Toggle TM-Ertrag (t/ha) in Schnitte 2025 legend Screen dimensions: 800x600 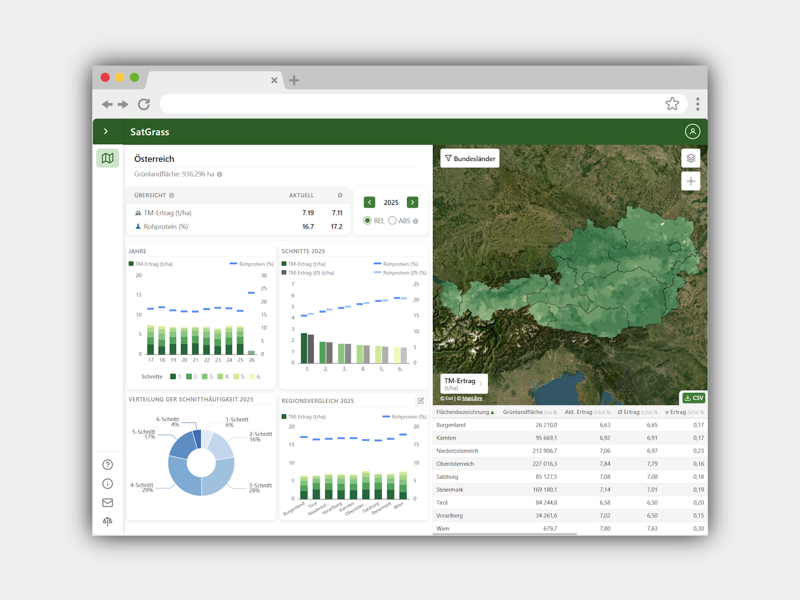tap(304, 264)
